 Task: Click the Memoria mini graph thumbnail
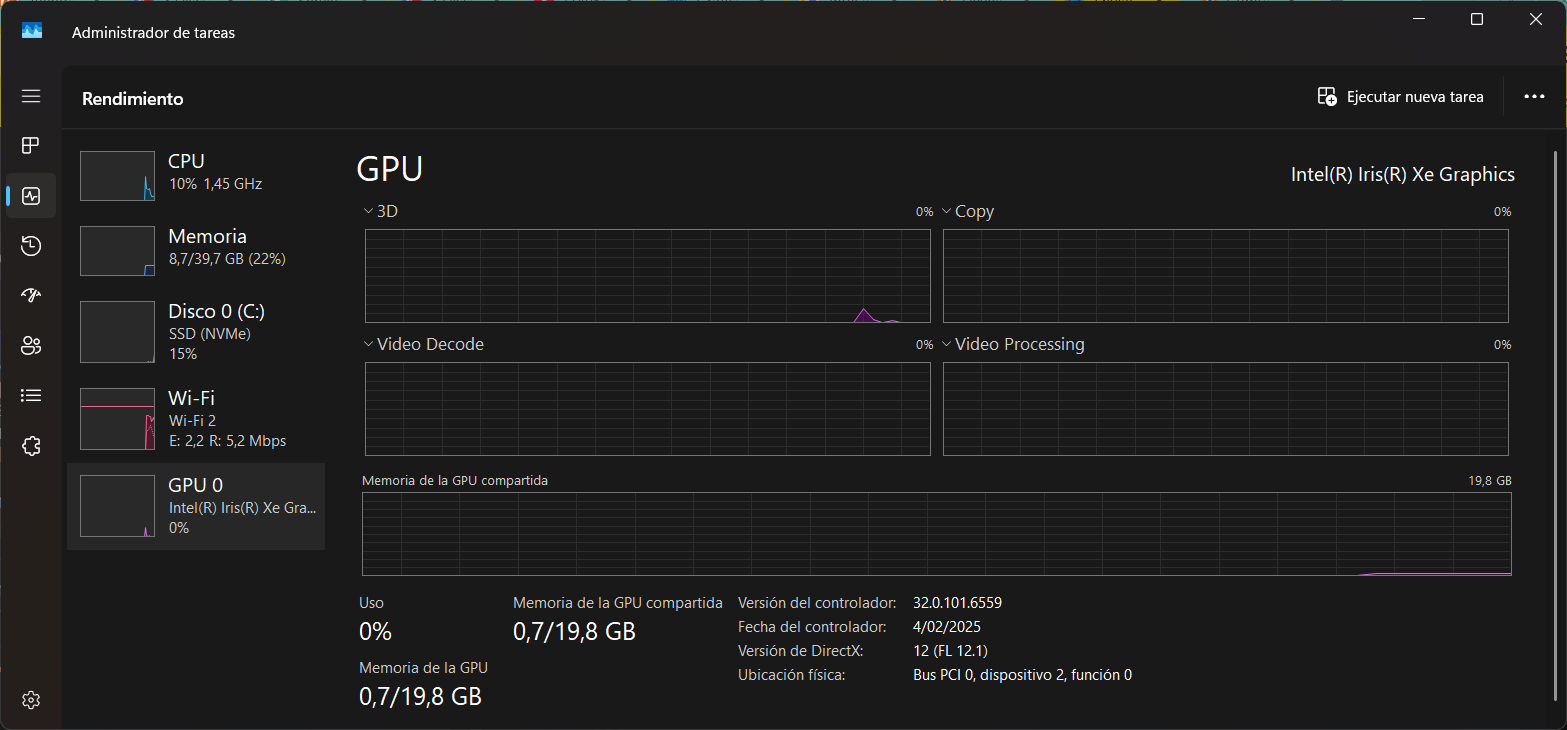tap(117, 251)
